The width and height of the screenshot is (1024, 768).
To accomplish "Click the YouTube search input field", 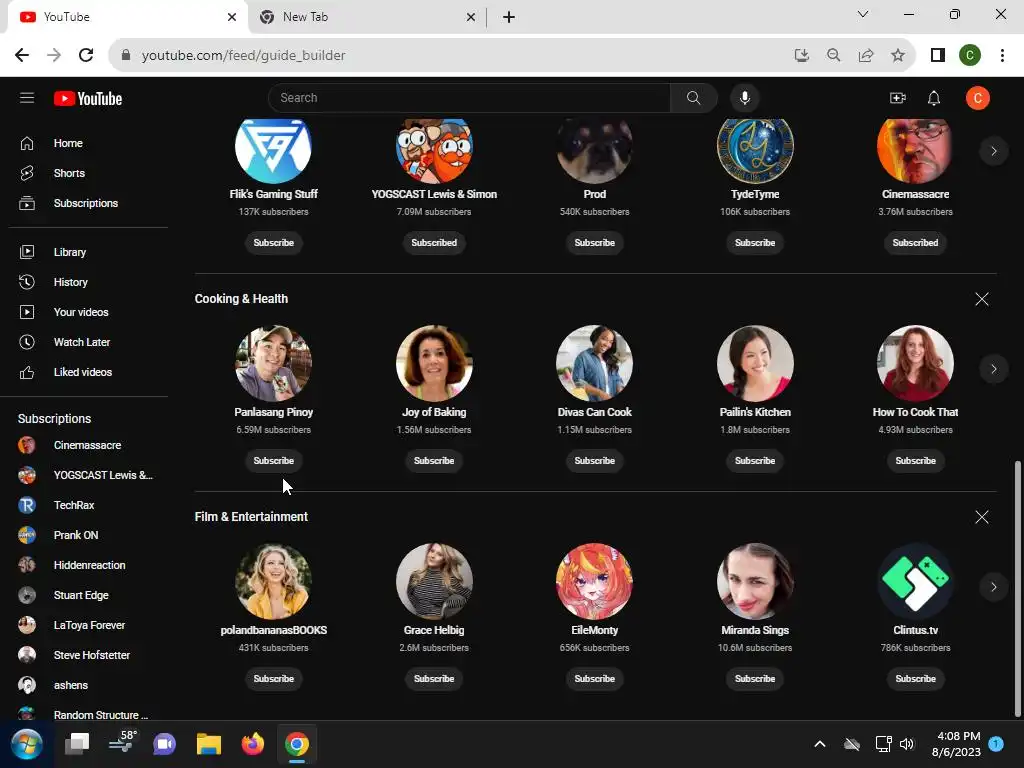I will [x=470, y=98].
